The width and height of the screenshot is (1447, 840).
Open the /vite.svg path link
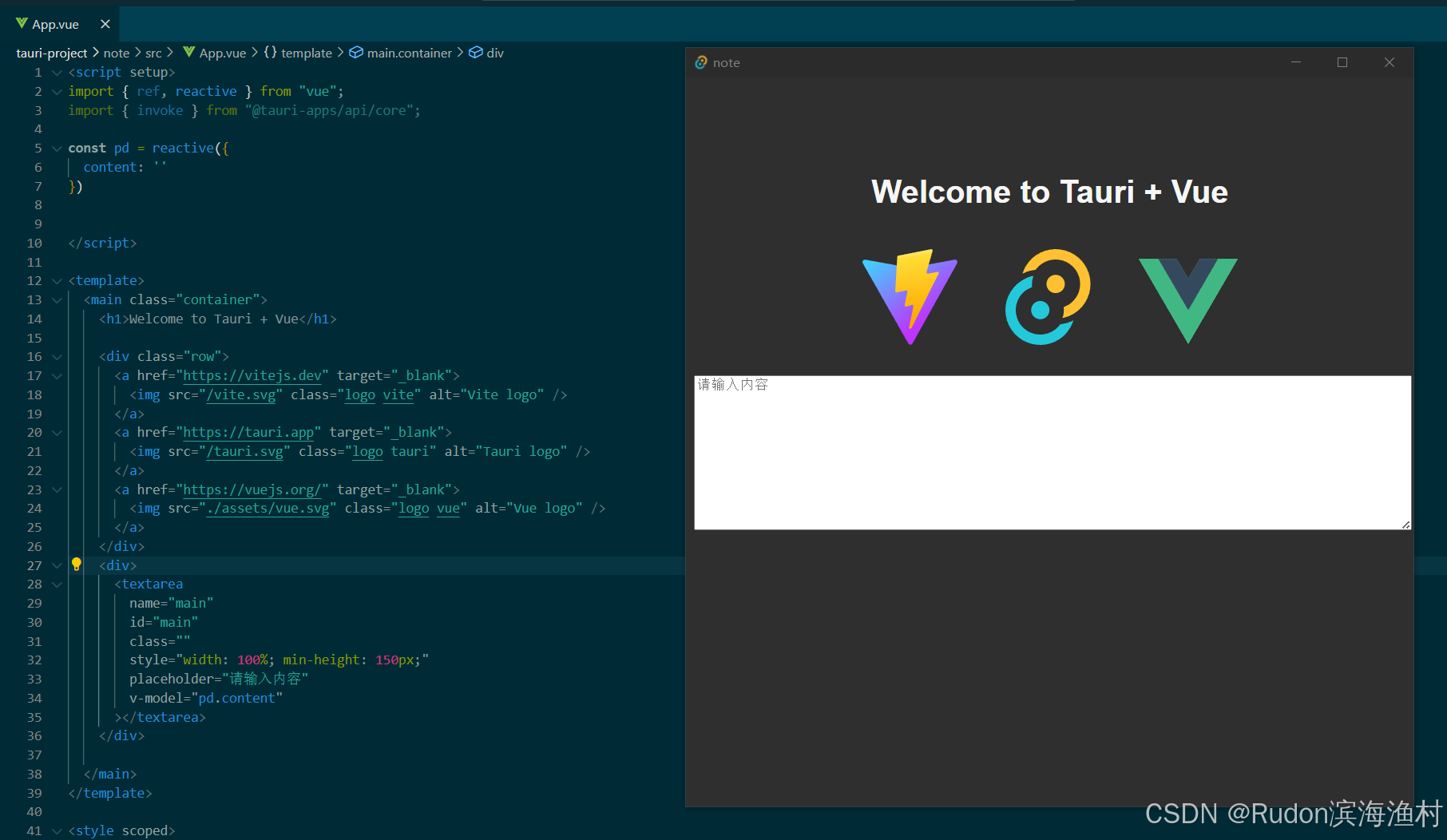coord(241,394)
